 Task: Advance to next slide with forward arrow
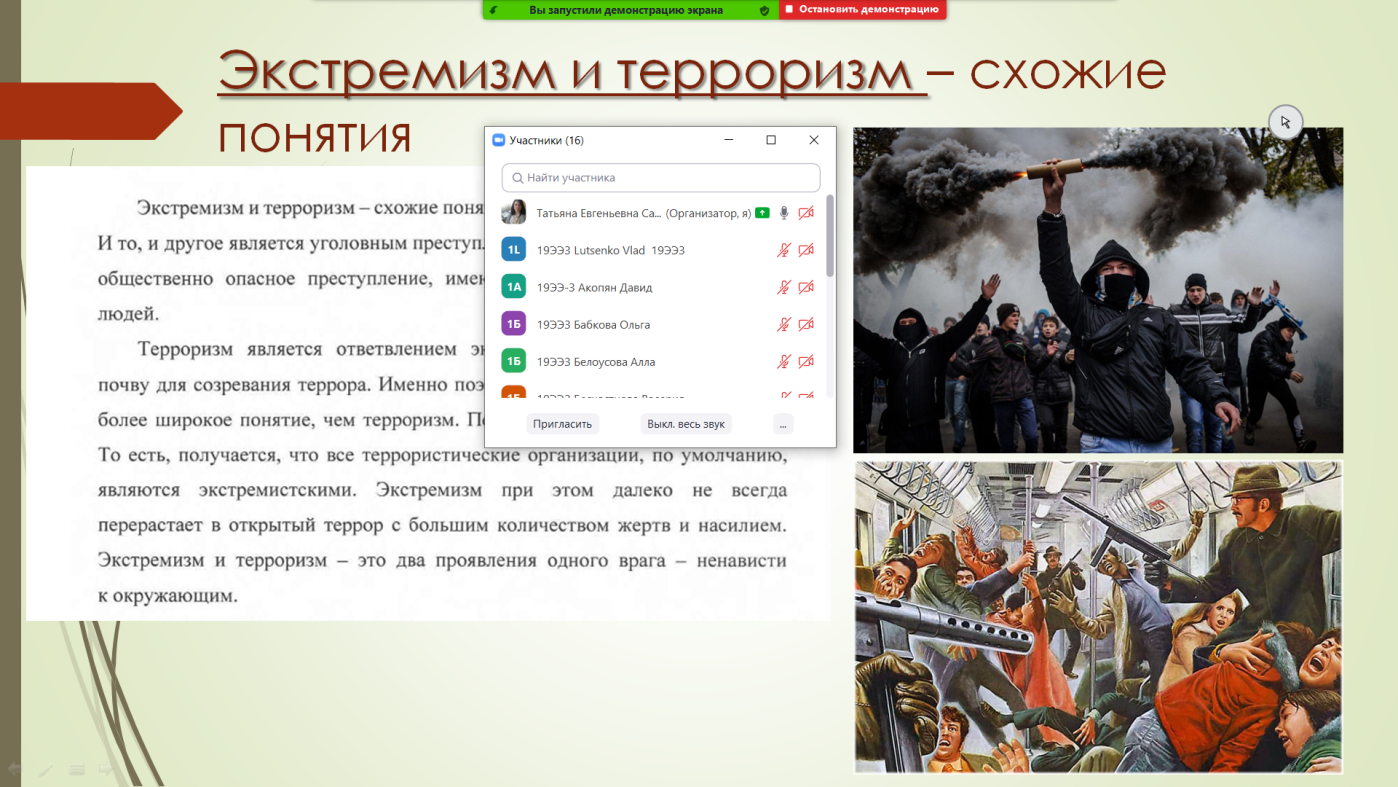tap(106, 770)
